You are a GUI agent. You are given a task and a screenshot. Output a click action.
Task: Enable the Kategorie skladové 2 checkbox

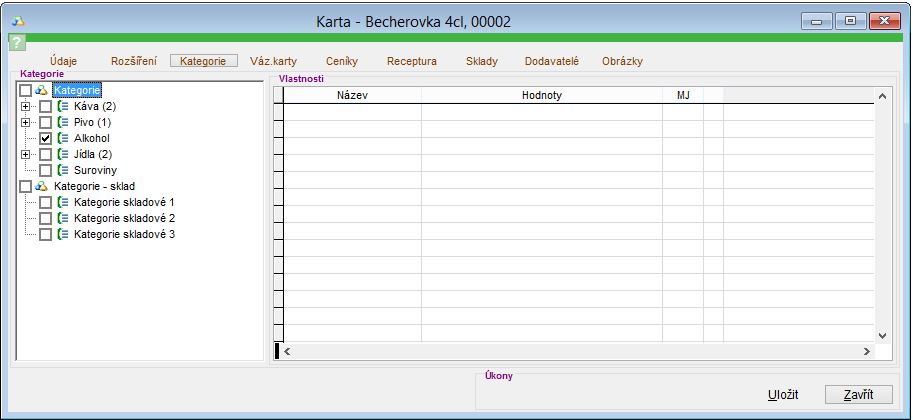coord(45,218)
